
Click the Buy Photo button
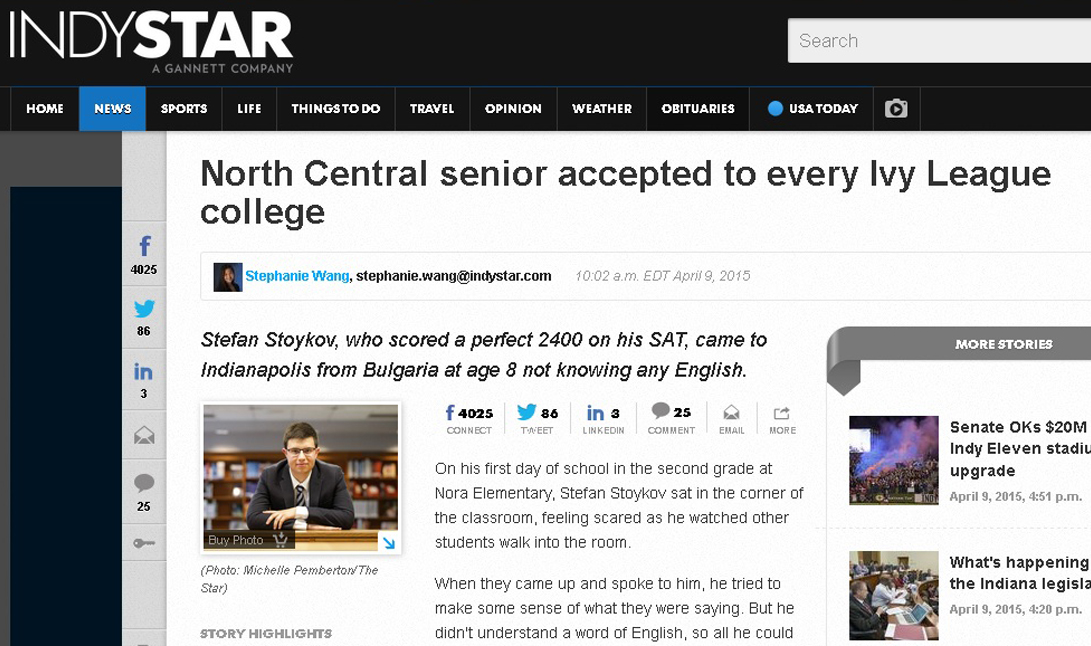[247, 540]
